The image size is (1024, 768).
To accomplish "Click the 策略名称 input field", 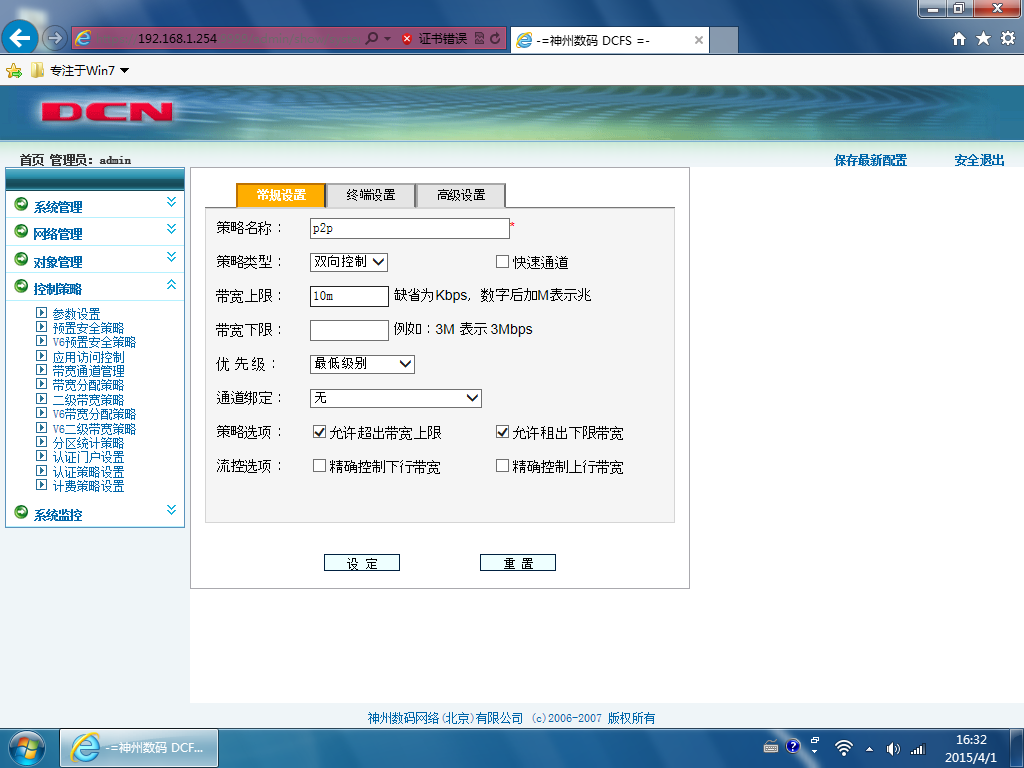I will pyautogui.click(x=409, y=229).
